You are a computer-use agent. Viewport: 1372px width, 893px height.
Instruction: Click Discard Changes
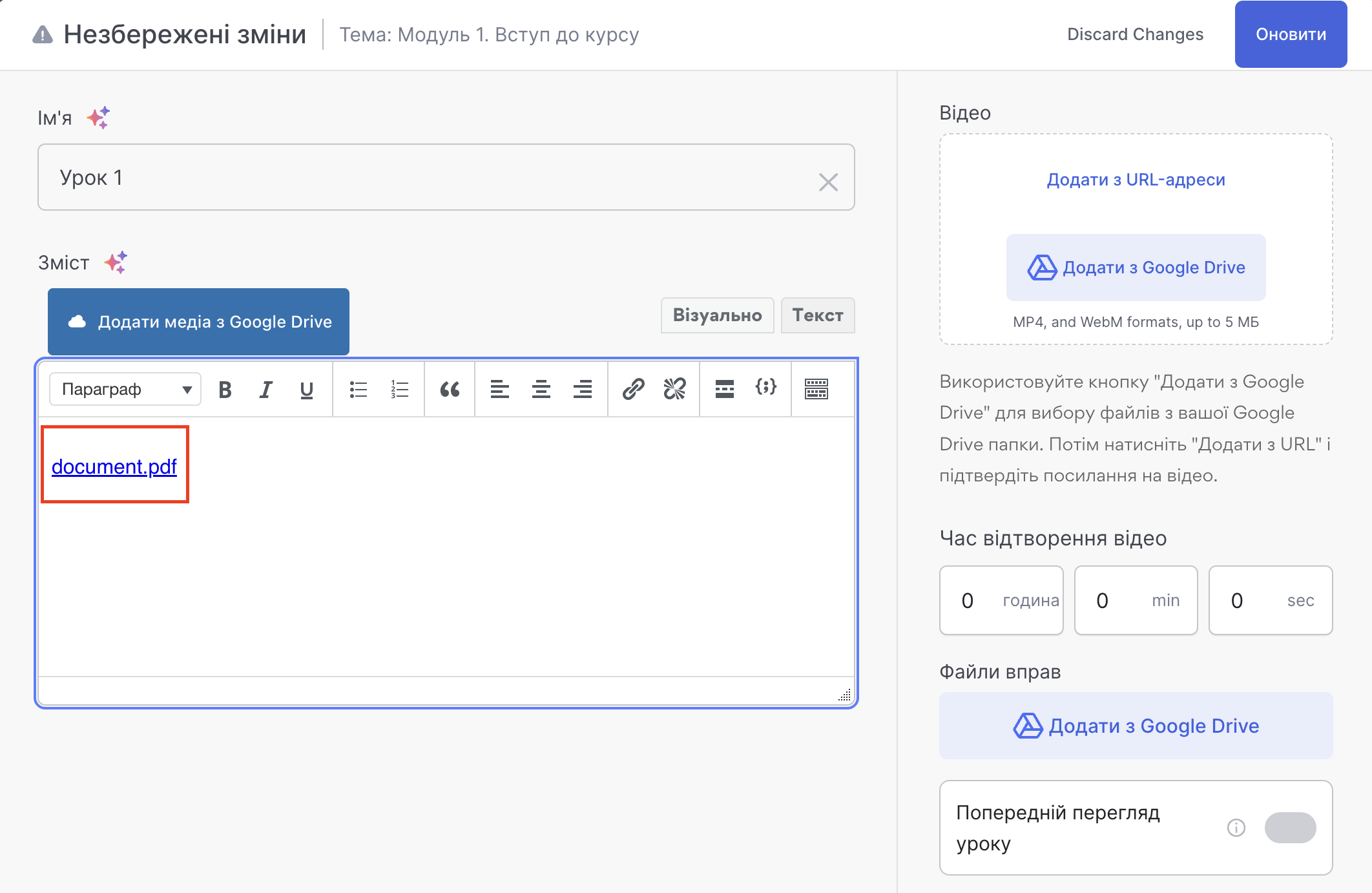coord(1135,34)
